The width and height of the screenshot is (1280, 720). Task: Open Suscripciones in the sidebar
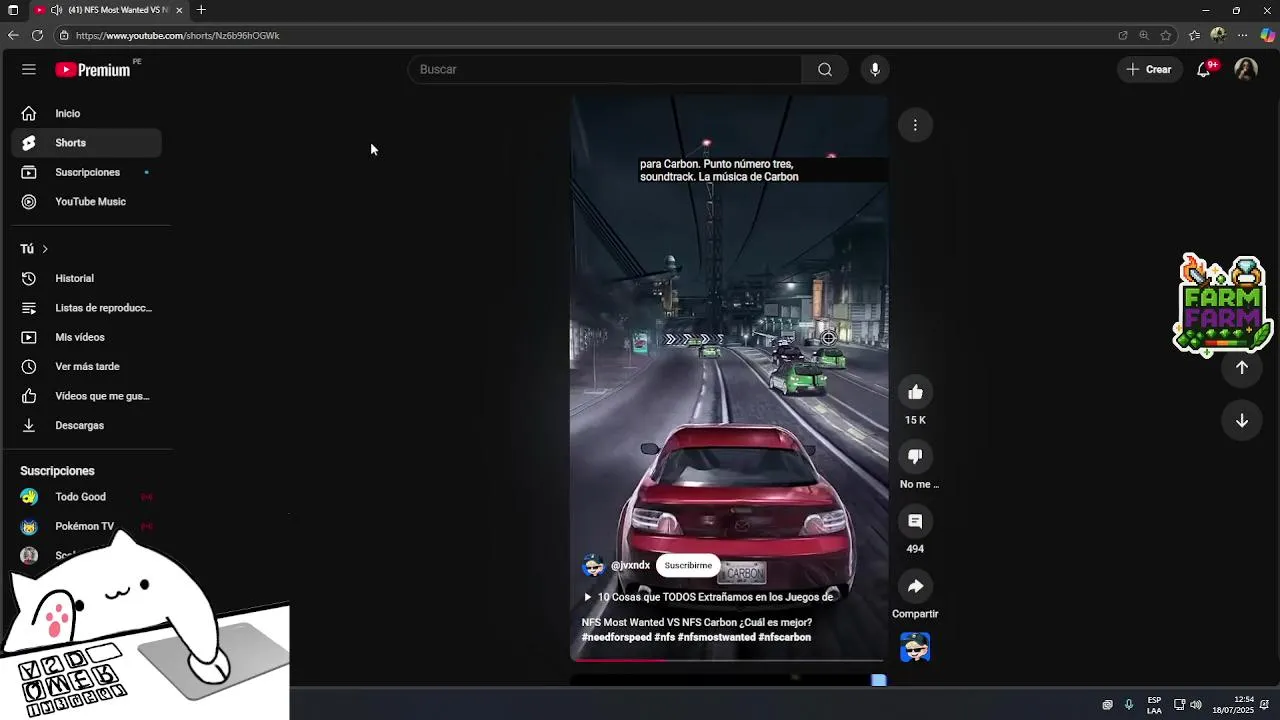[x=87, y=172]
